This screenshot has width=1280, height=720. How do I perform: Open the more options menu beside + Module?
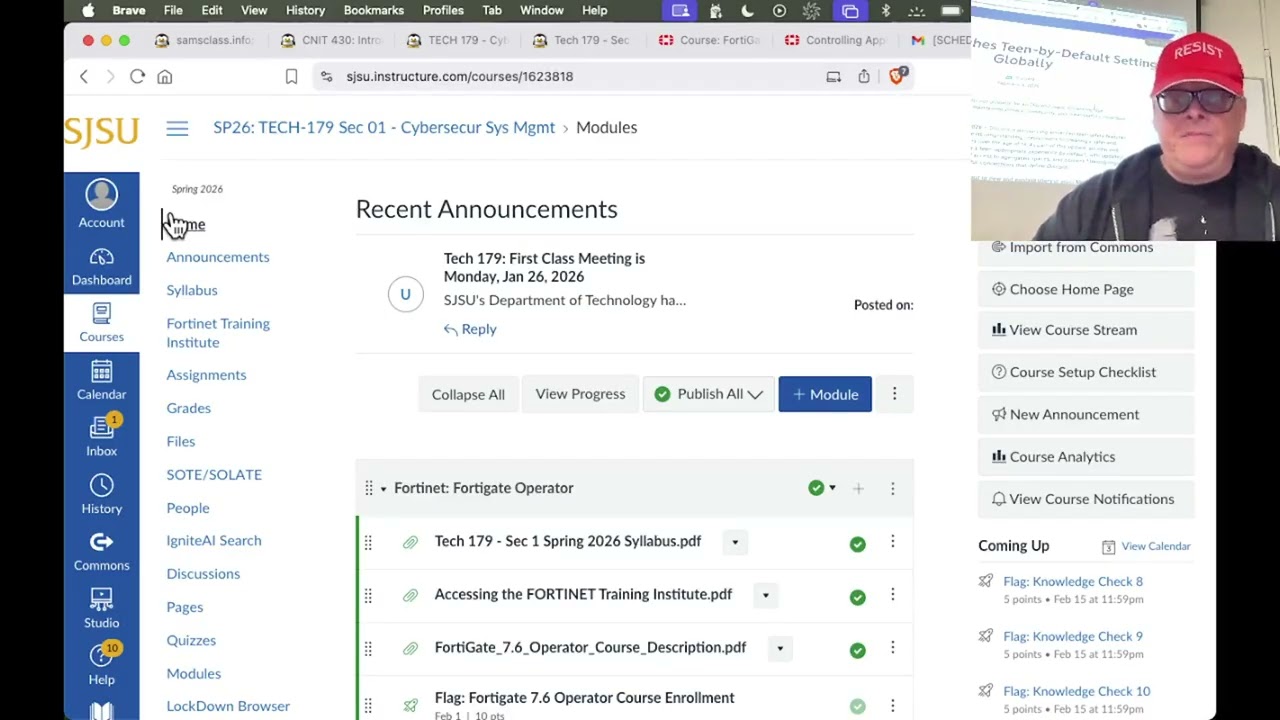(894, 394)
